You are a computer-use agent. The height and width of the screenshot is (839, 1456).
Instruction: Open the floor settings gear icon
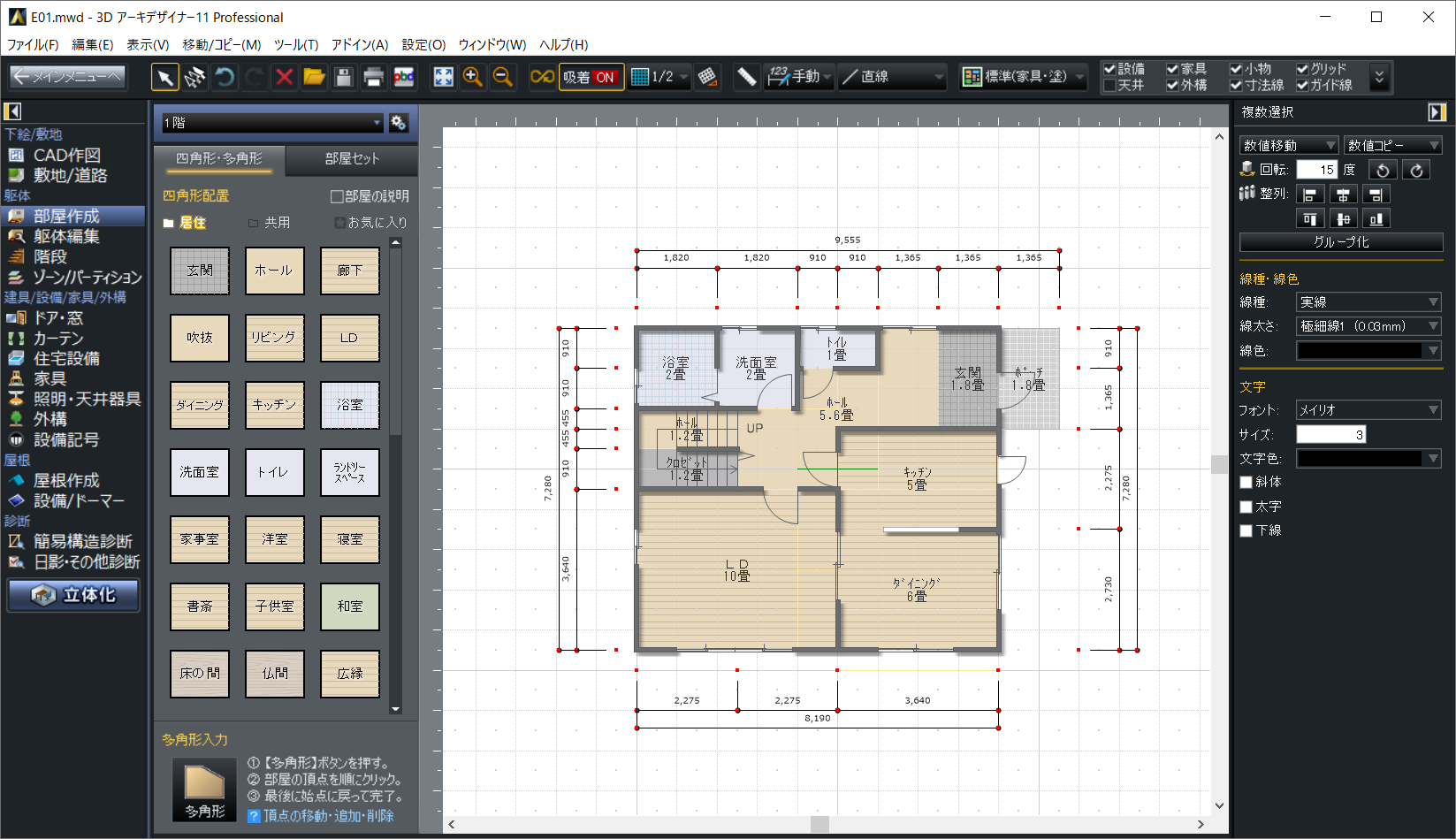pyautogui.click(x=399, y=123)
